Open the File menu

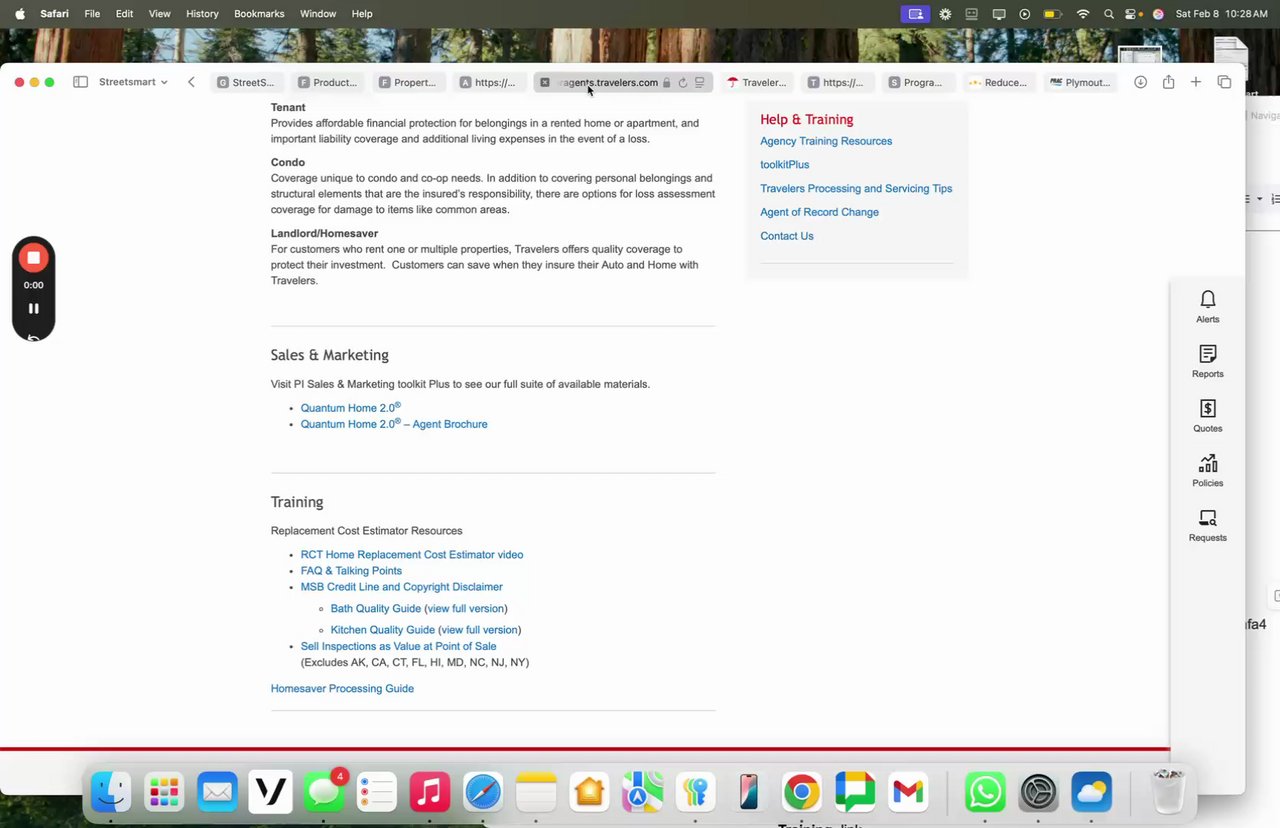[x=92, y=14]
